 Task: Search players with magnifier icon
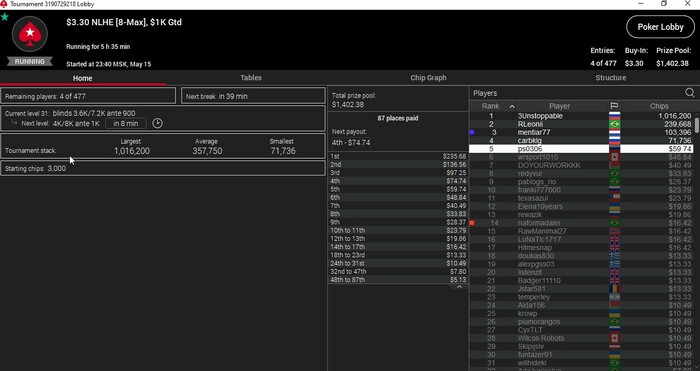[x=690, y=93]
